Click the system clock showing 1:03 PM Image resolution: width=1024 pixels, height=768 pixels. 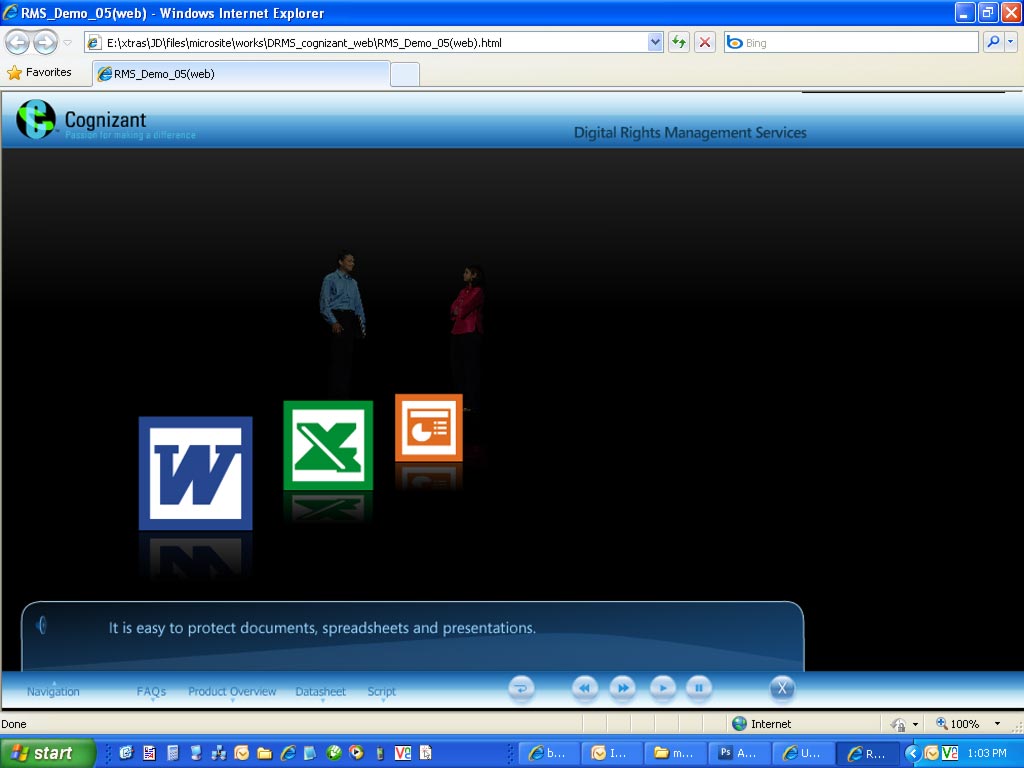click(x=987, y=753)
